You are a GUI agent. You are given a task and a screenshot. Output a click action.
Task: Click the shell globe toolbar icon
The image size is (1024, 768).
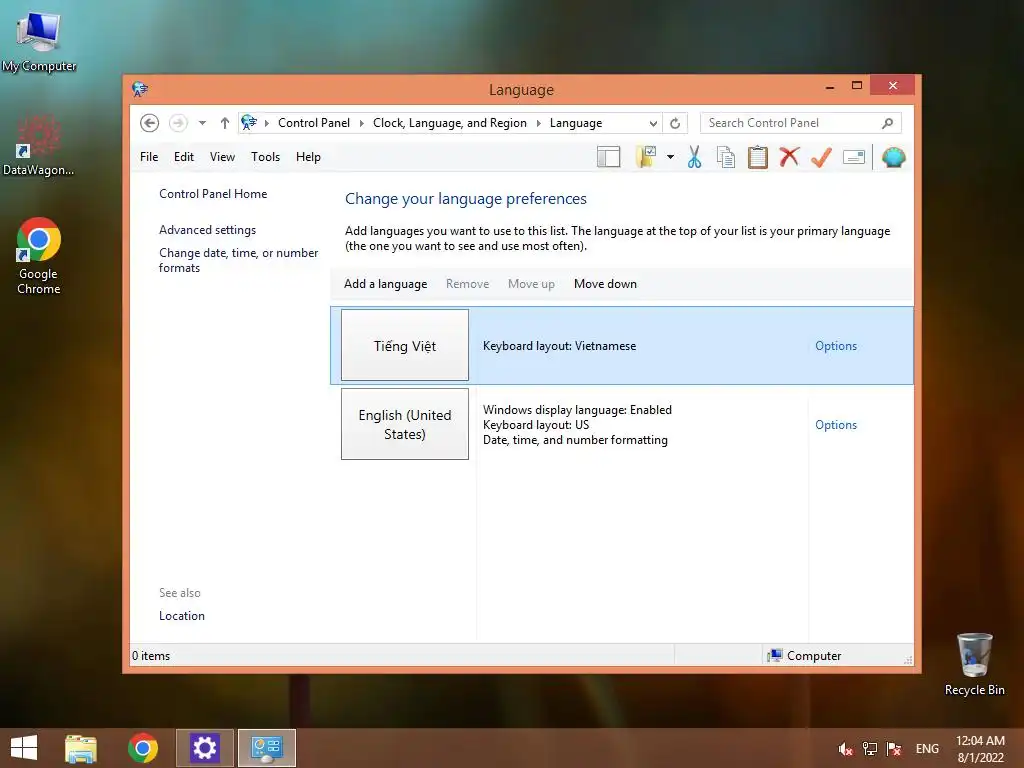(893, 157)
